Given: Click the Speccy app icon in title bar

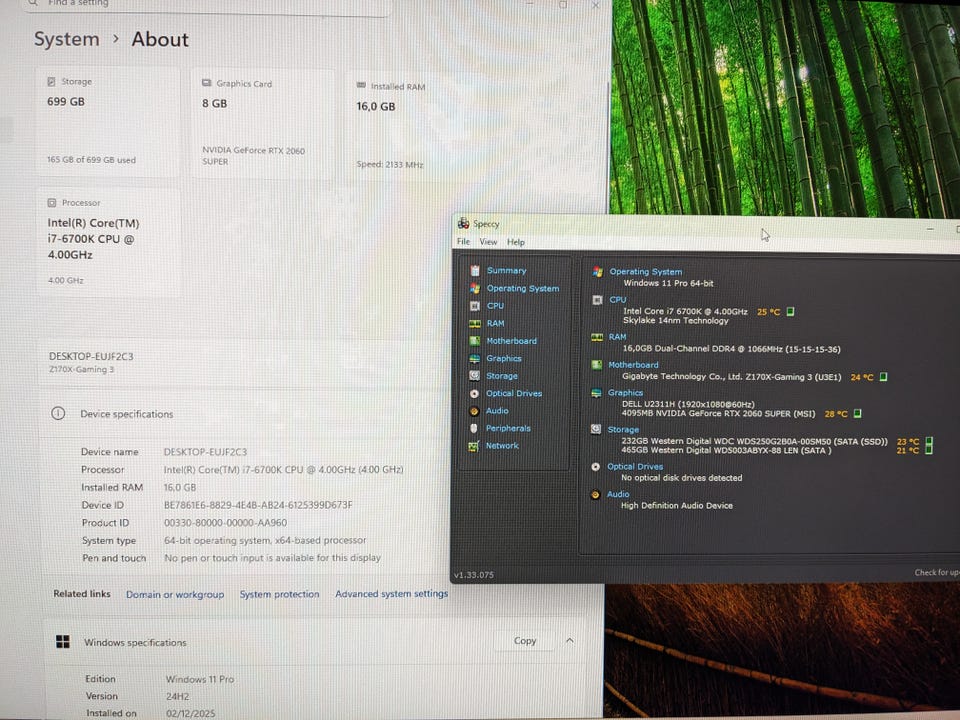Looking at the screenshot, I should coord(463,223).
